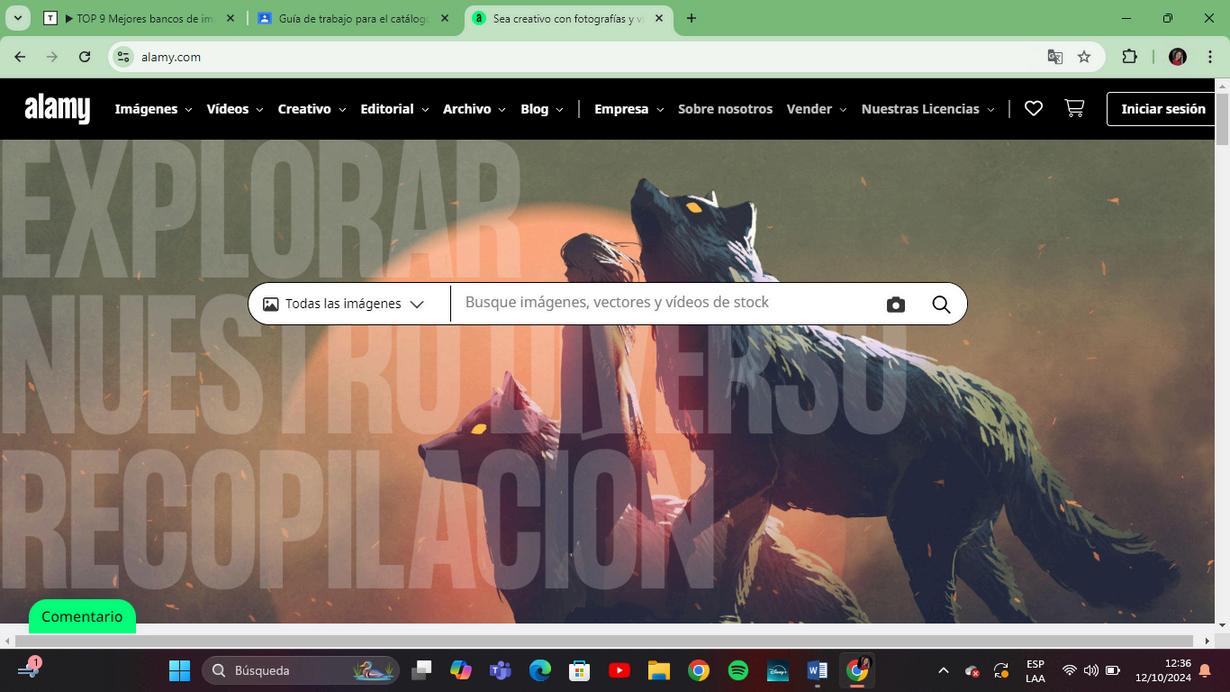Launch Copilot from the taskbar
The image size is (1230, 692).
pos(461,670)
